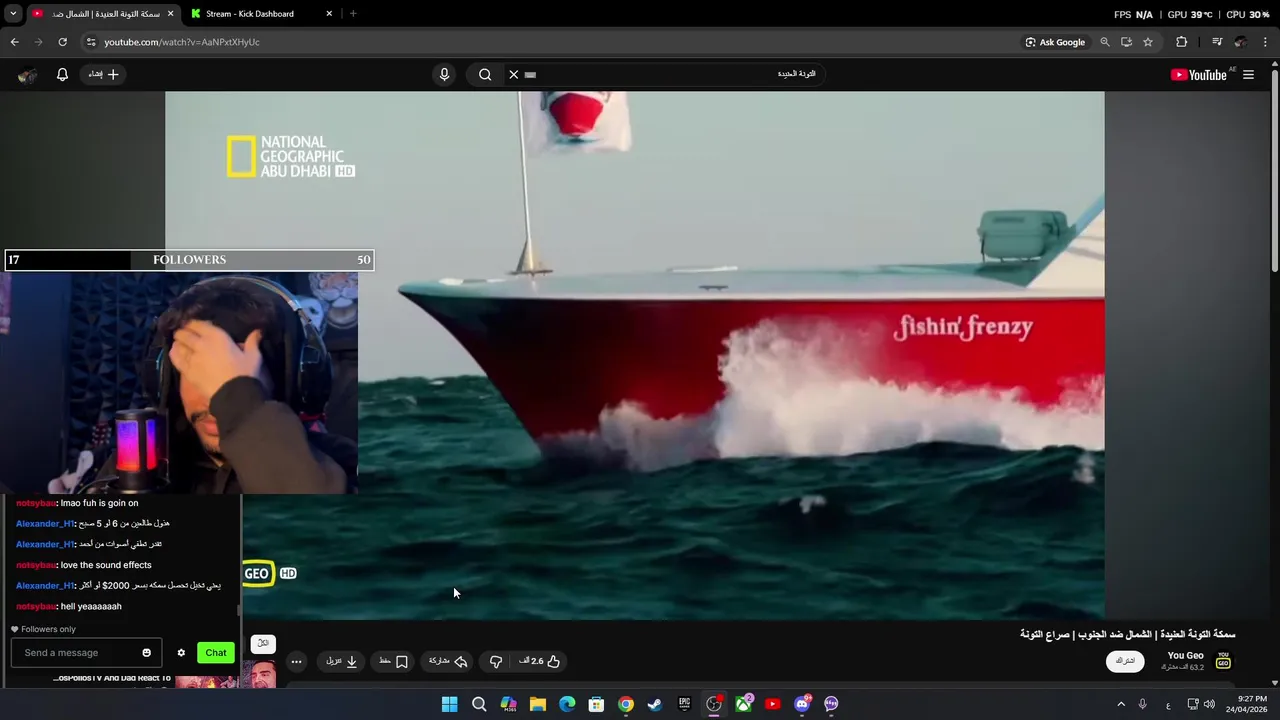Open the Windows Start menu
This screenshot has width=1280, height=720.
[449, 704]
